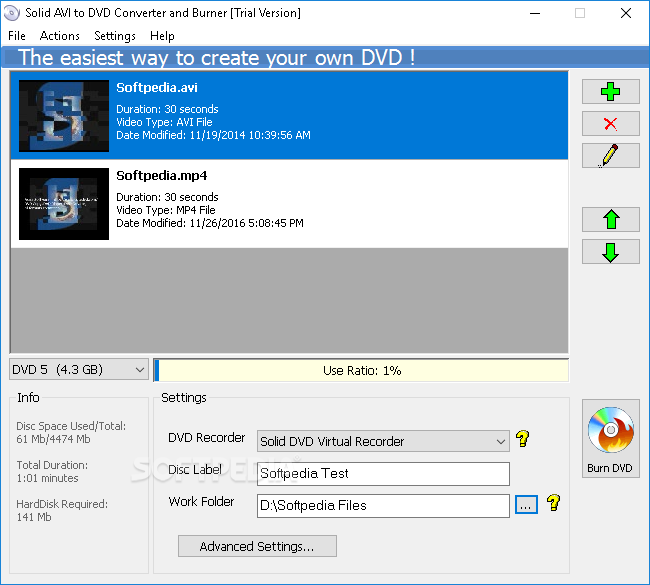Click the Disc Label input field
The width and height of the screenshot is (650, 585).
point(383,473)
